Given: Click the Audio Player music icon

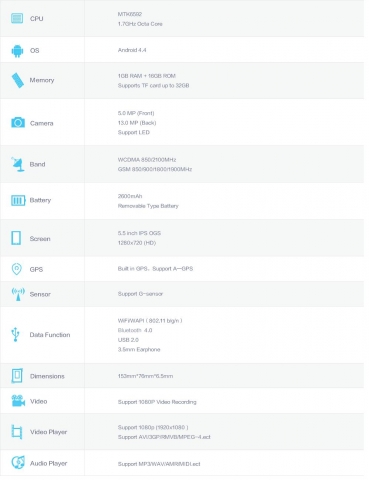Looking at the screenshot, I should [x=18, y=463].
